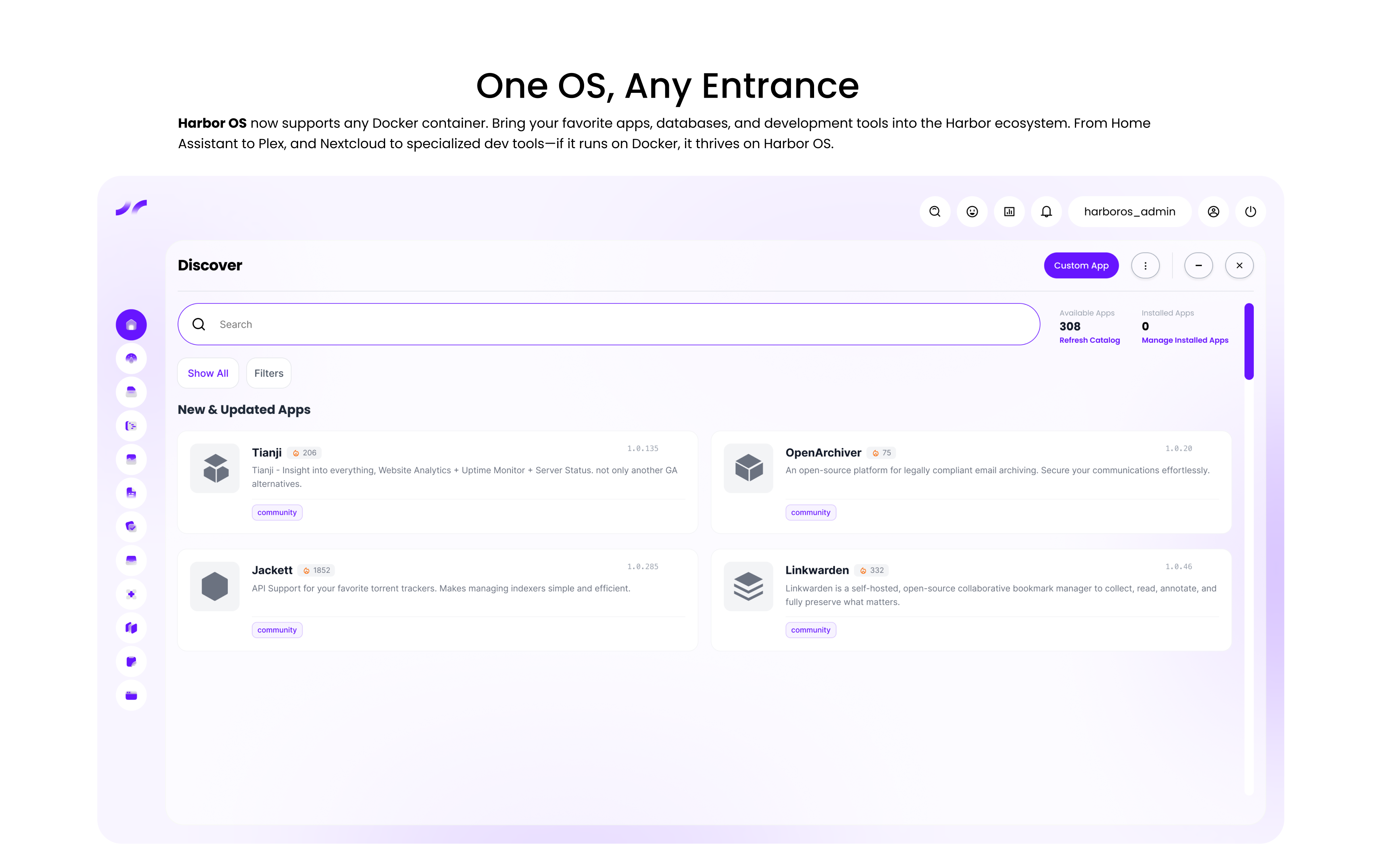The height and width of the screenshot is (868, 1382).
Task: Click the Jackett 1852 star count badge
Action: coord(317,571)
